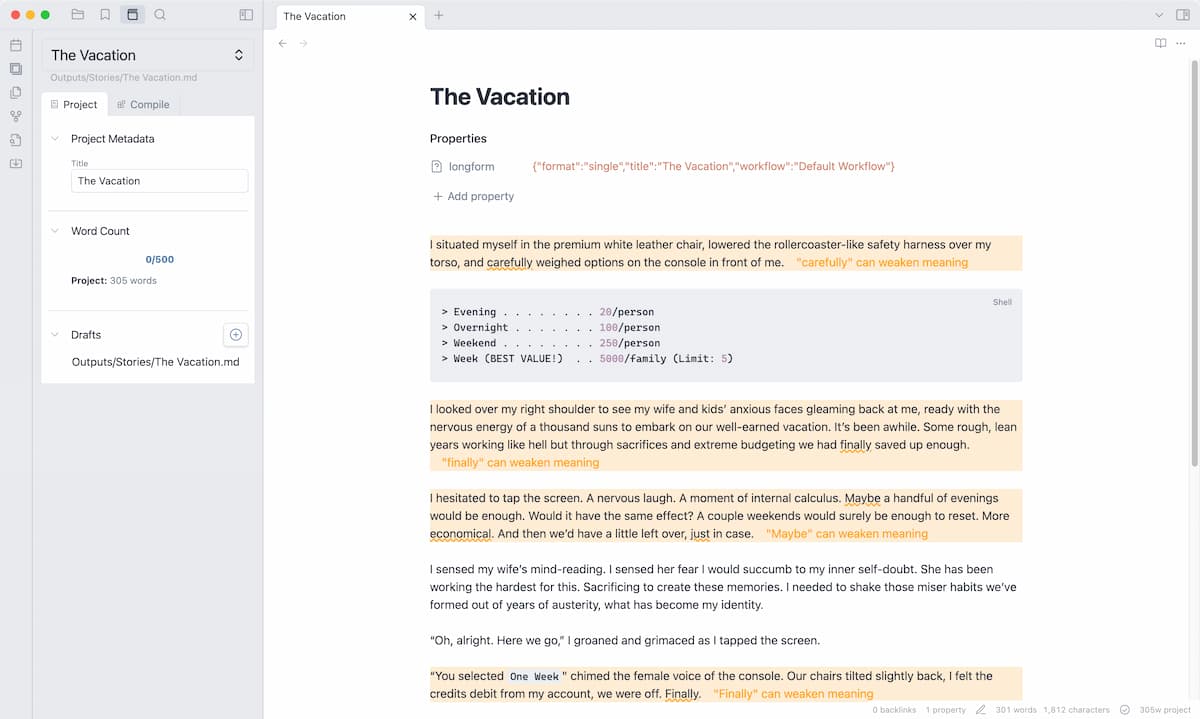Open the search magnifier icon
Image resolution: width=1200 pixels, height=719 pixels.
[160, 15]
